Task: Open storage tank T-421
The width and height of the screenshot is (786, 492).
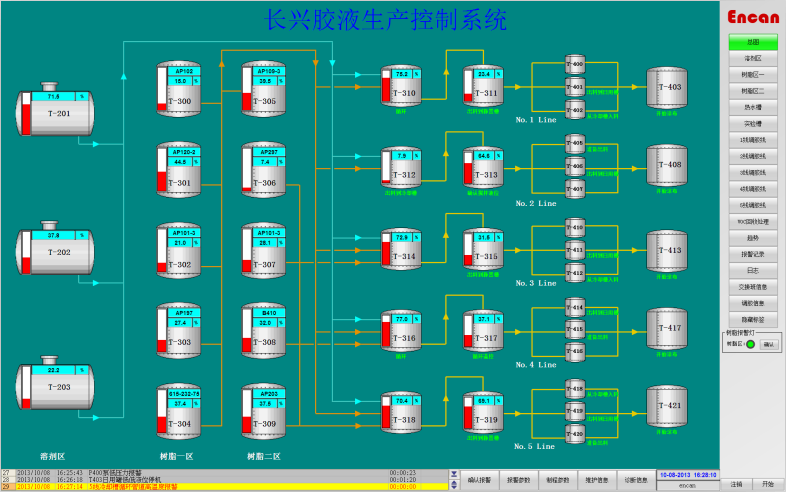Action: 667,406
